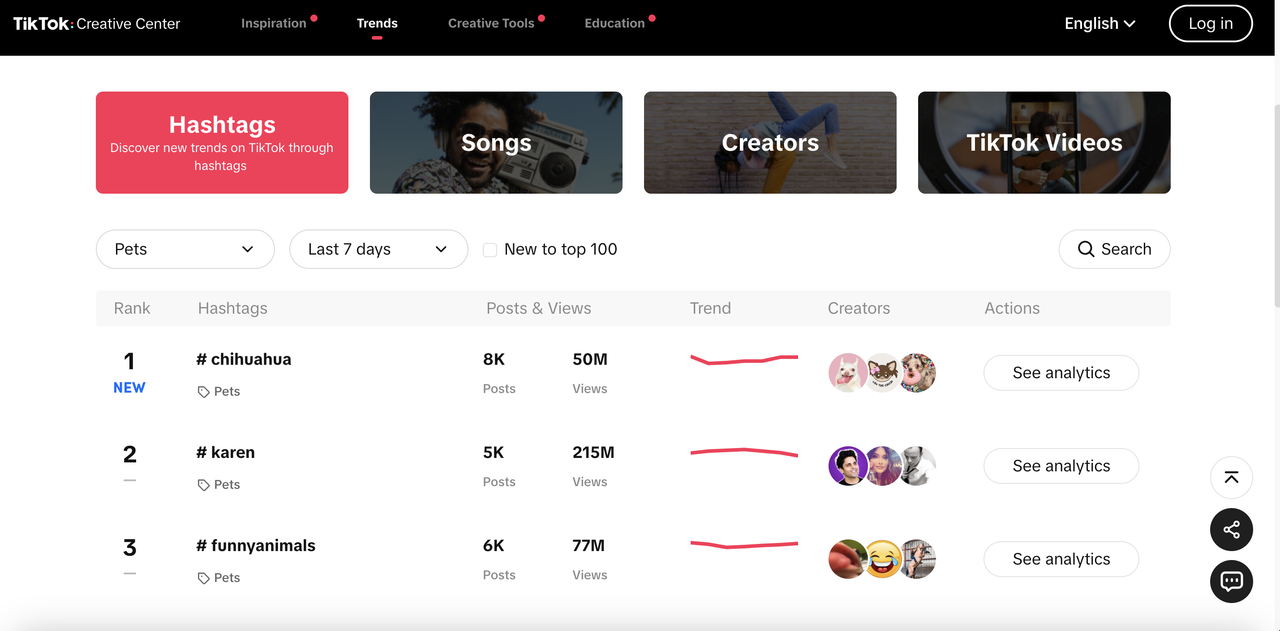The image size is (1280, 631).
Task: Switch to the Creators card
Action: tap(770, 143)
